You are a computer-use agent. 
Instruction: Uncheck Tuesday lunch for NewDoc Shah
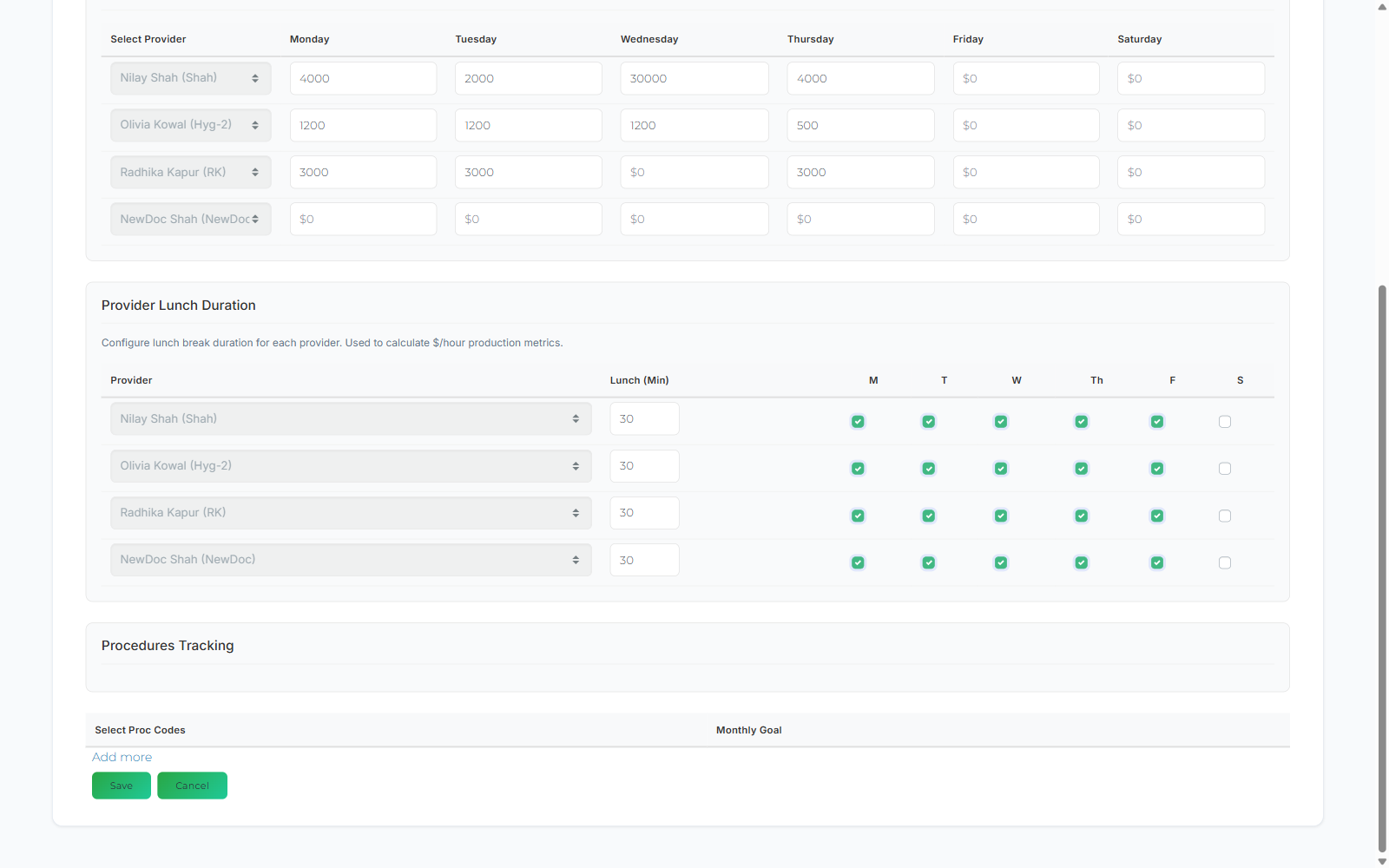pyautogui.click(x=929, y=562)
